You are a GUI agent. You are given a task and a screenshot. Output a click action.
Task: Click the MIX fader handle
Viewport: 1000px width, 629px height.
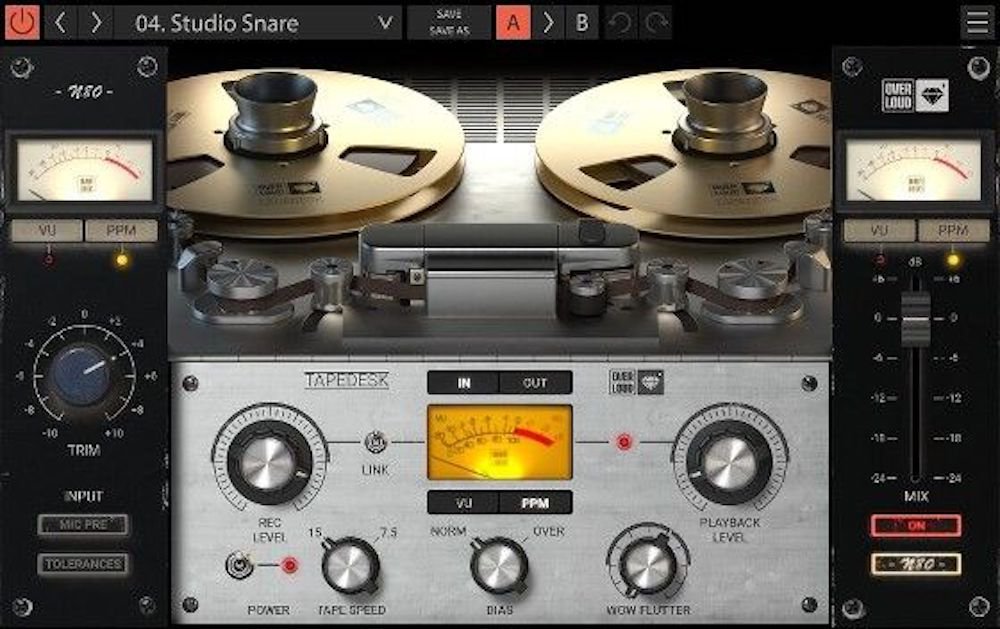pyautogui.click(x=915, y=320)
